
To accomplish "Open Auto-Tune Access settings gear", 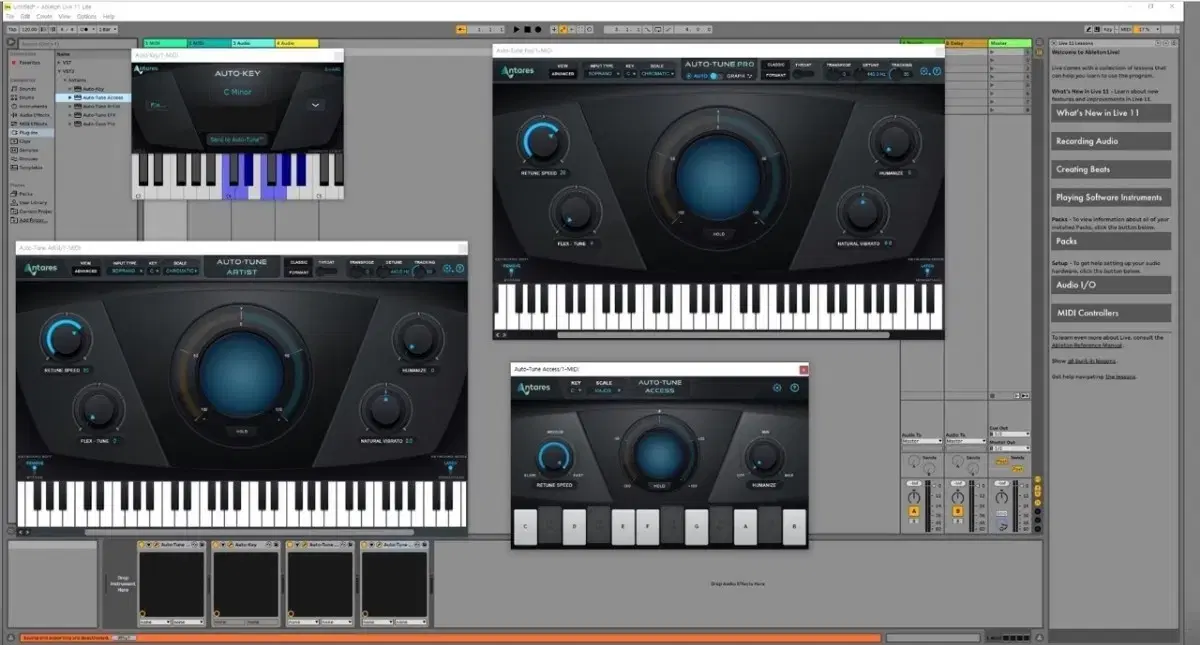I will click(x=776, y=388).
